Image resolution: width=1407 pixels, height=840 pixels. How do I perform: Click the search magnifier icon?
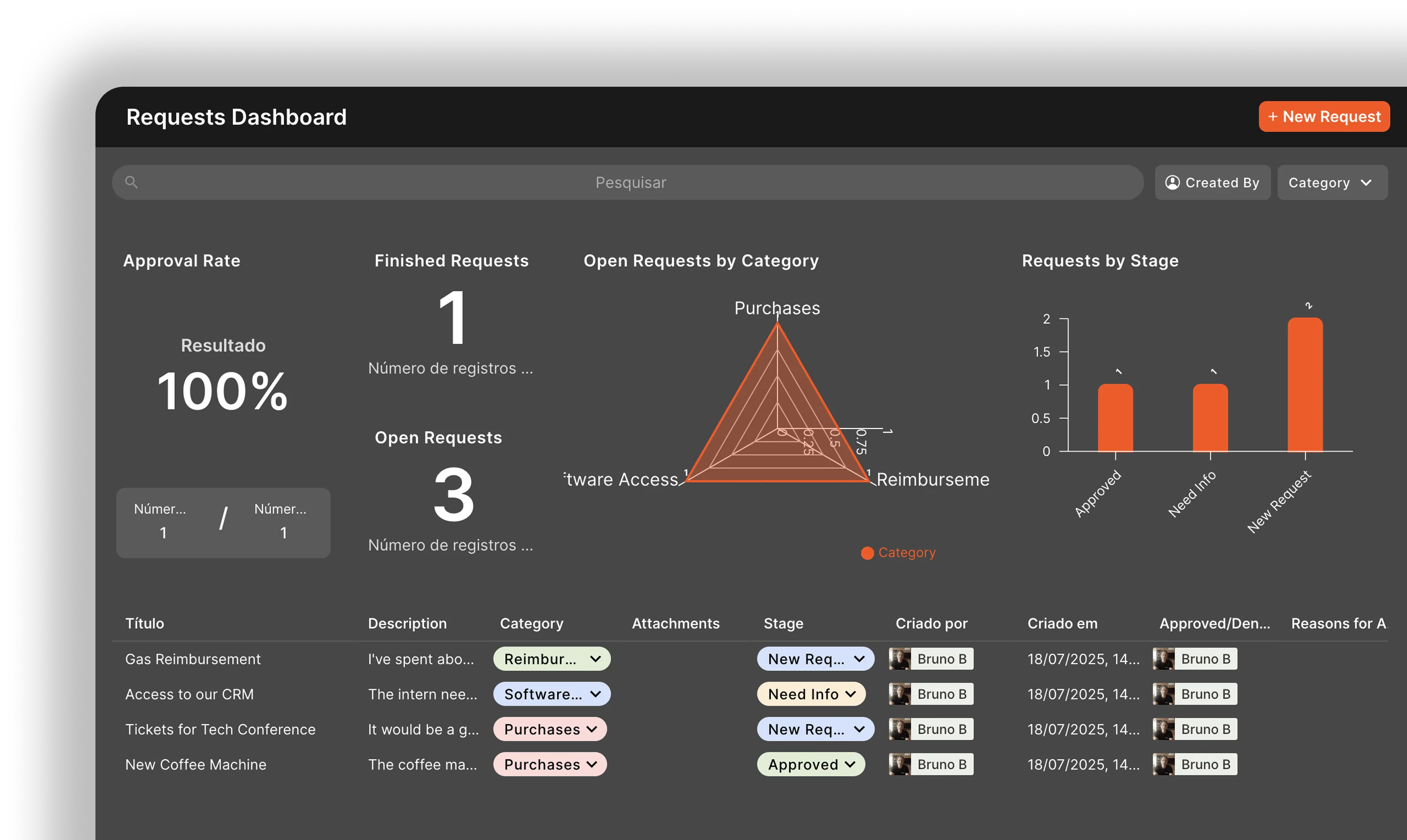pyautogui.click(x=131, y=182)
